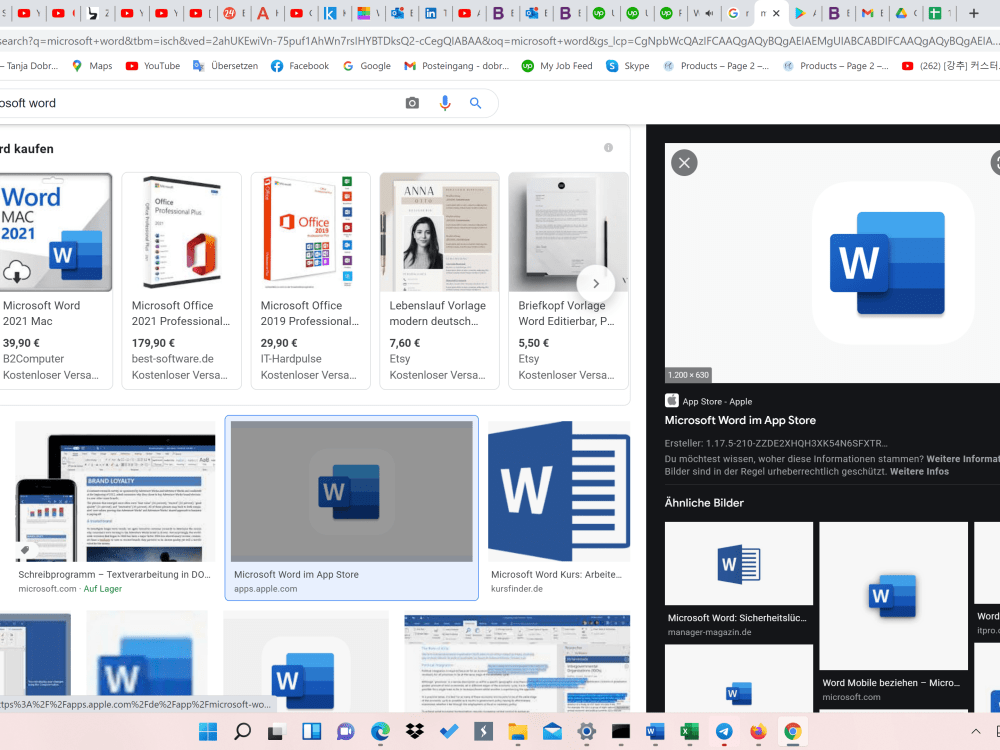Switch to the LinkedIn browser tab
The height and width of the screenshot is (750, 1000).
click(x=436, y=13)
